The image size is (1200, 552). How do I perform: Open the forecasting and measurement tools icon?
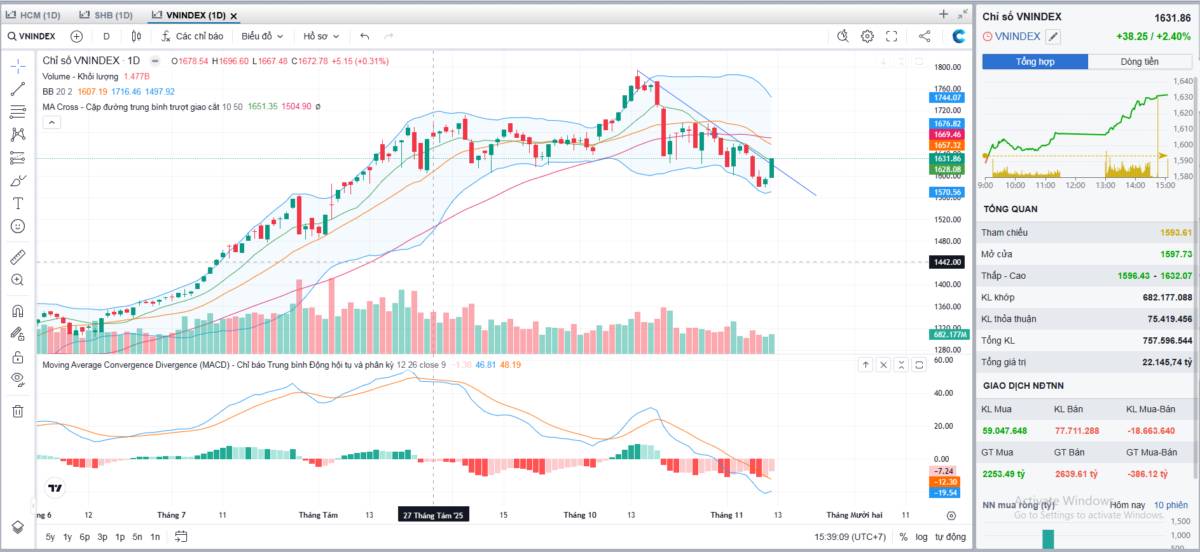(x=17, y=157)
